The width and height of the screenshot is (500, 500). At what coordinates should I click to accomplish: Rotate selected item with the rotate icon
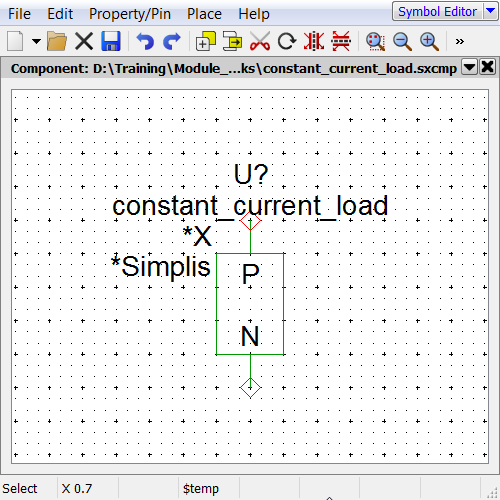pyautogui.click(x=287, y=41)
